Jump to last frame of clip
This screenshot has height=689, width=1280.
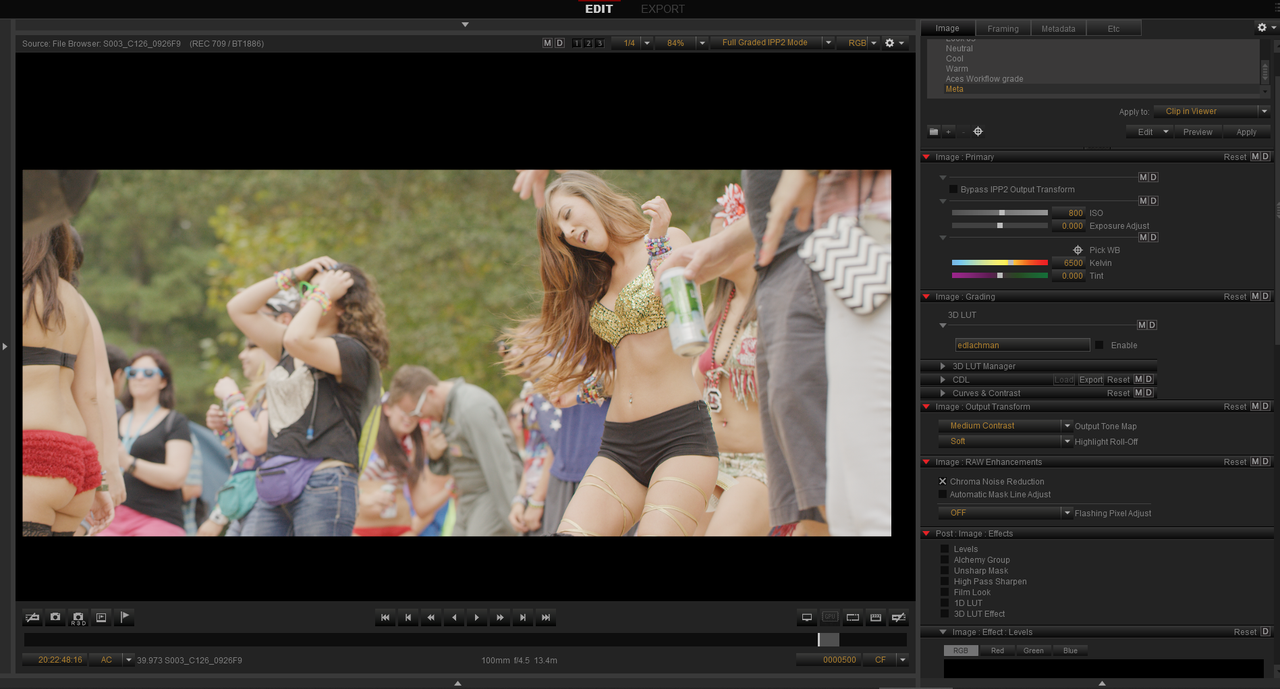[546, 618]
